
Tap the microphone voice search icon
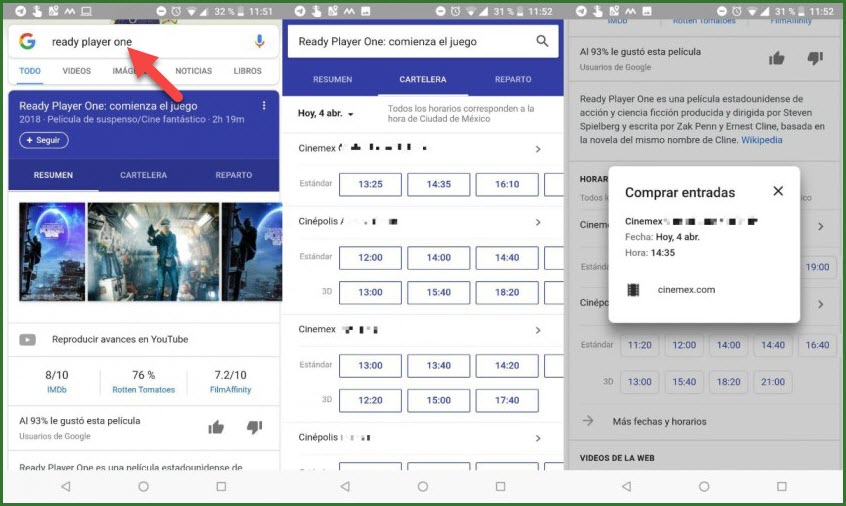tap(259, 42)
